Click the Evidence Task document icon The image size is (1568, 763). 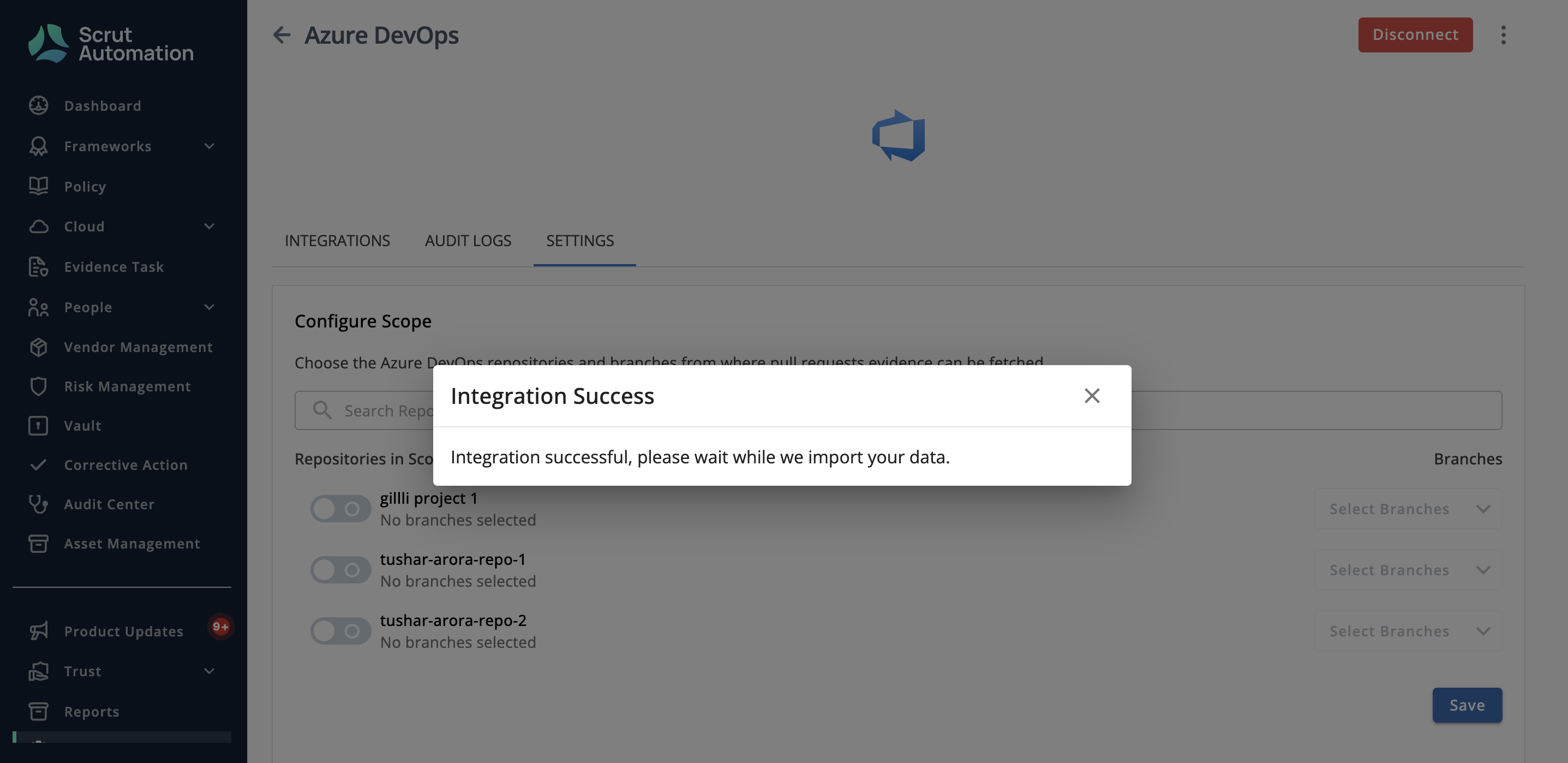(38, 267)
